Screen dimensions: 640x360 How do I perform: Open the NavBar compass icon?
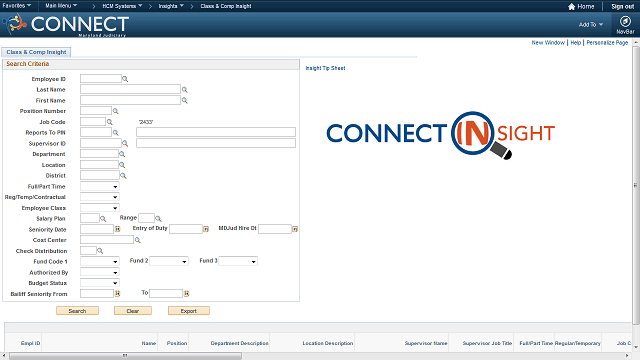[x=625, y=21]
